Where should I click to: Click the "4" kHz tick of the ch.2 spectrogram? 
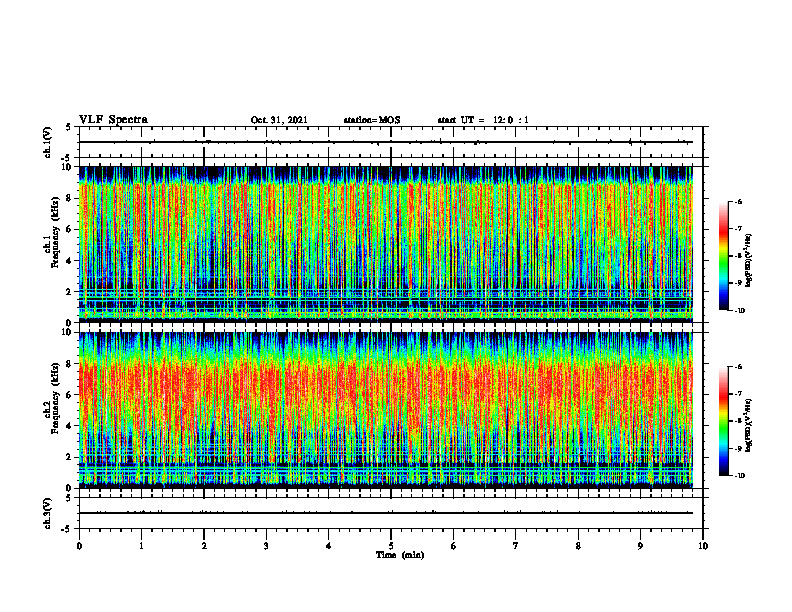point(70,426)
